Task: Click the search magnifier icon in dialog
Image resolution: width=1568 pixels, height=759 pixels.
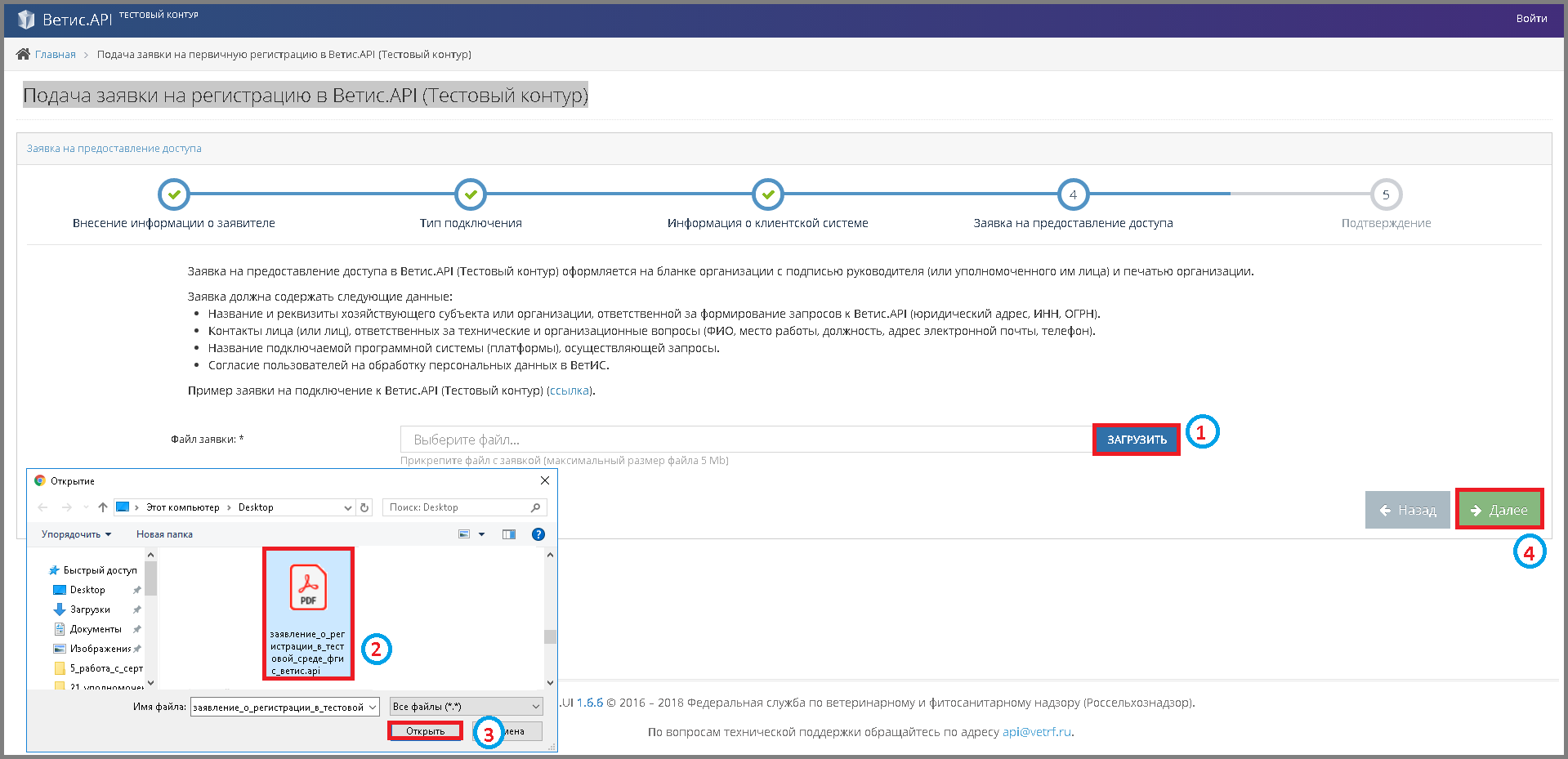Action: 536,507
